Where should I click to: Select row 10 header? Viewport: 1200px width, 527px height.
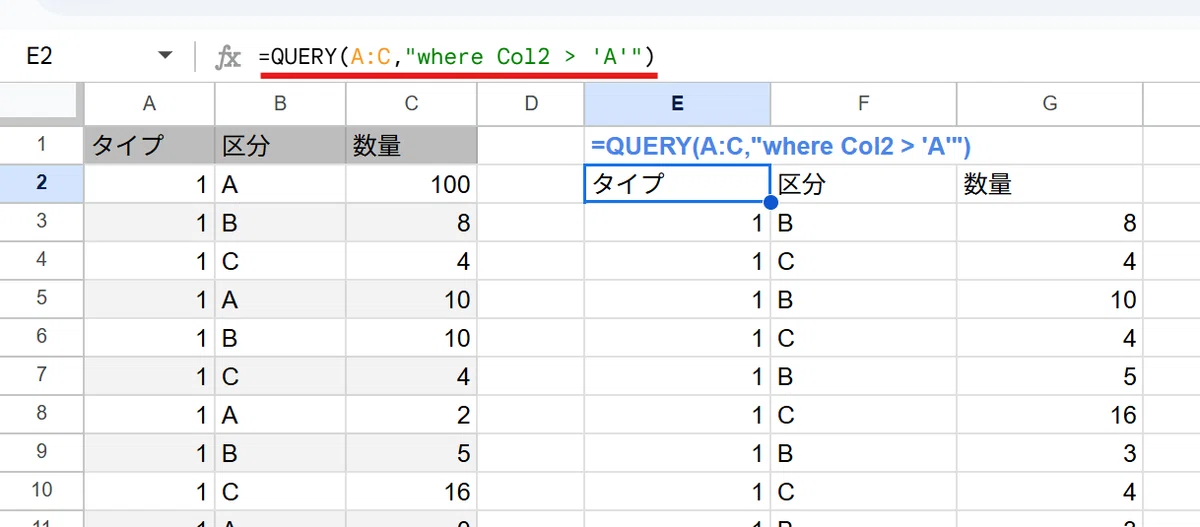[41, 490]
